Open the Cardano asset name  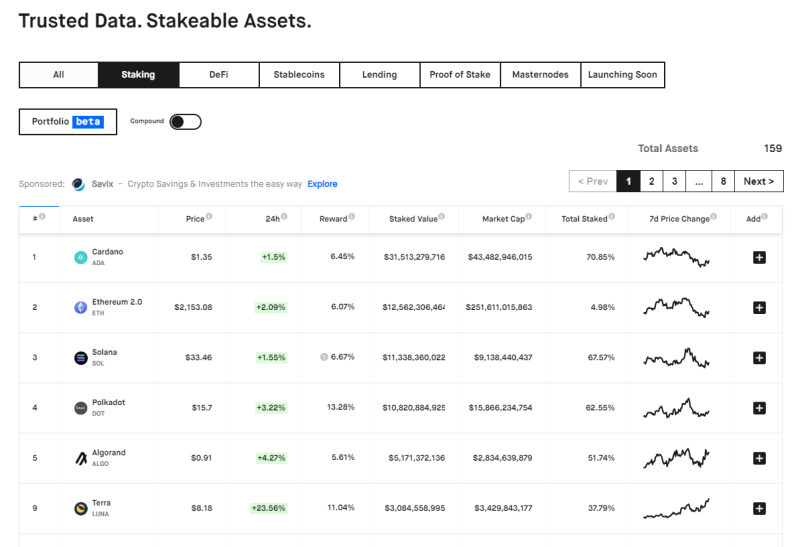coord(107,252)
